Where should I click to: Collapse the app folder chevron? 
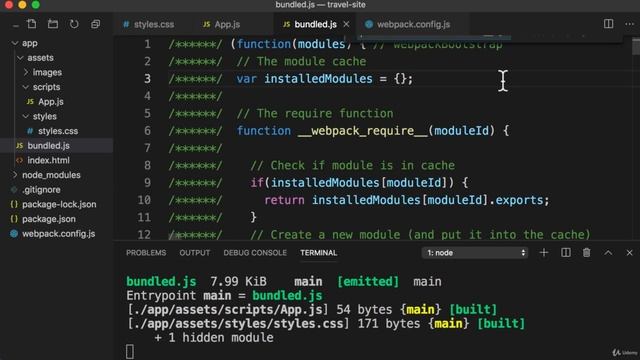pos(15,43)
